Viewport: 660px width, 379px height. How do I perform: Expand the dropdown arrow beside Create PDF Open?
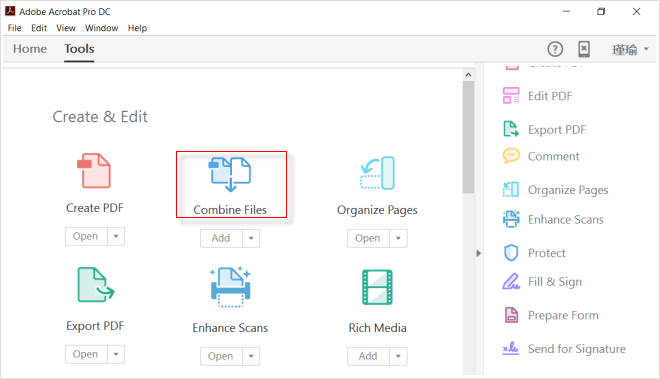tap(116, 236)
